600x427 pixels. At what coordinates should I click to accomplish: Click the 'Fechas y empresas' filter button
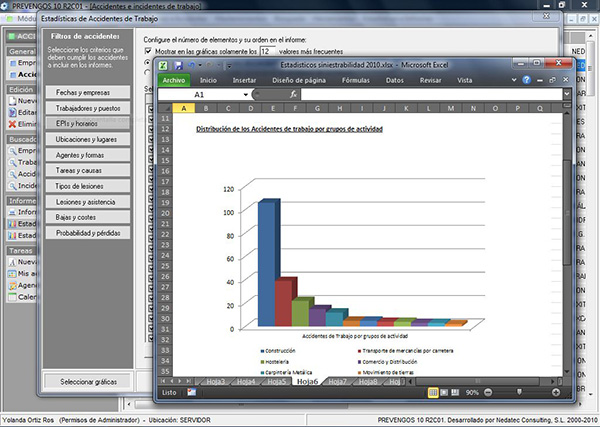tap(88, 92)
